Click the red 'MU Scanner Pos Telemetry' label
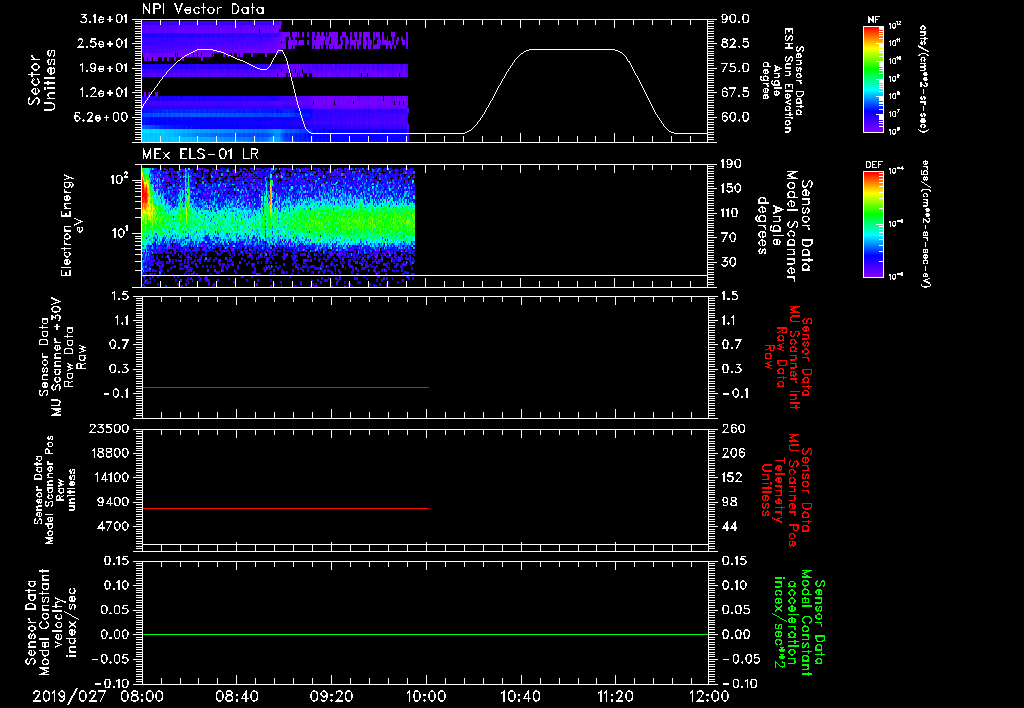Screen dimensions: 1024x708 (x=787, y=490)
